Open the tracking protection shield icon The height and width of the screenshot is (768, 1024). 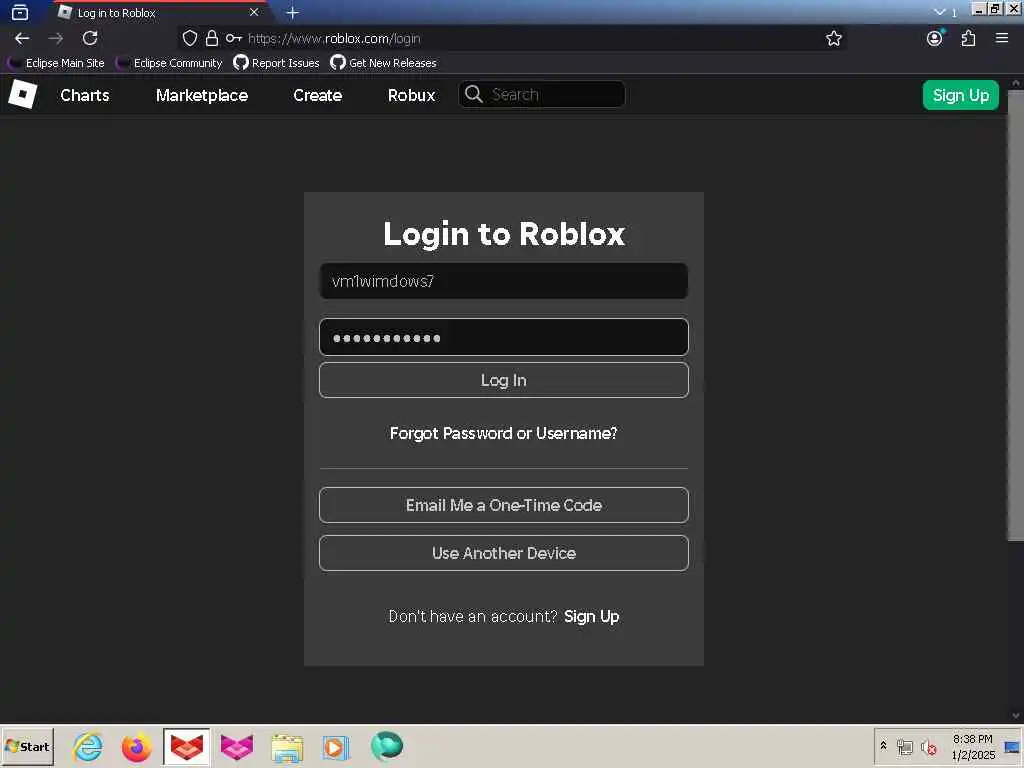(189, 39)
